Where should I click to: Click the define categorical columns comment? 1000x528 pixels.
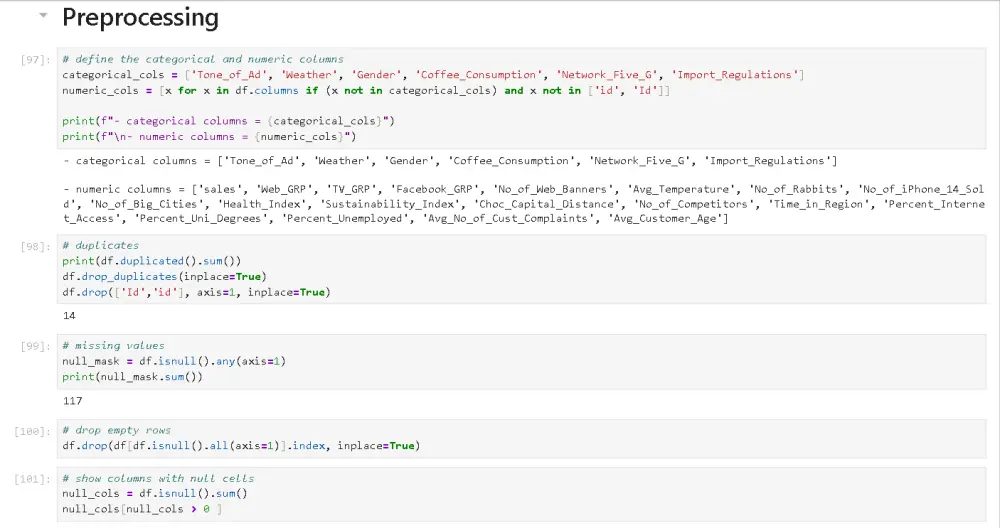tap(202, 59)
